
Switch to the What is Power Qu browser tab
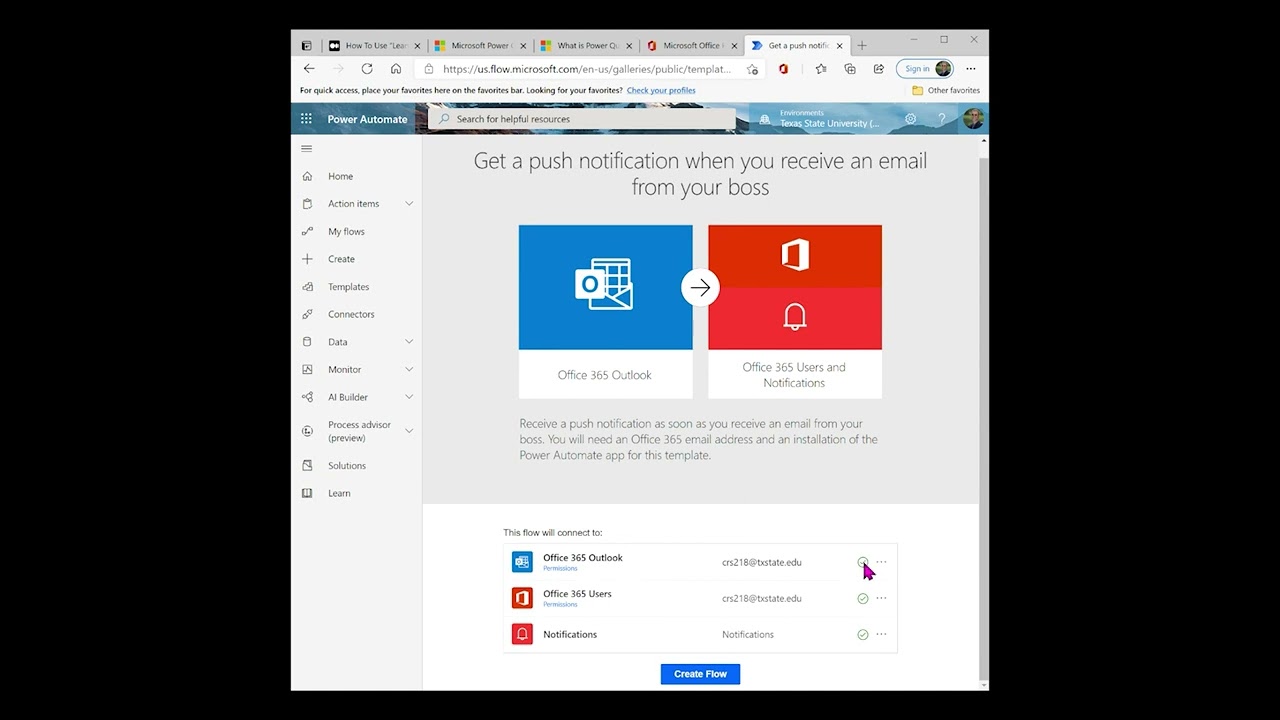point(587,45)
